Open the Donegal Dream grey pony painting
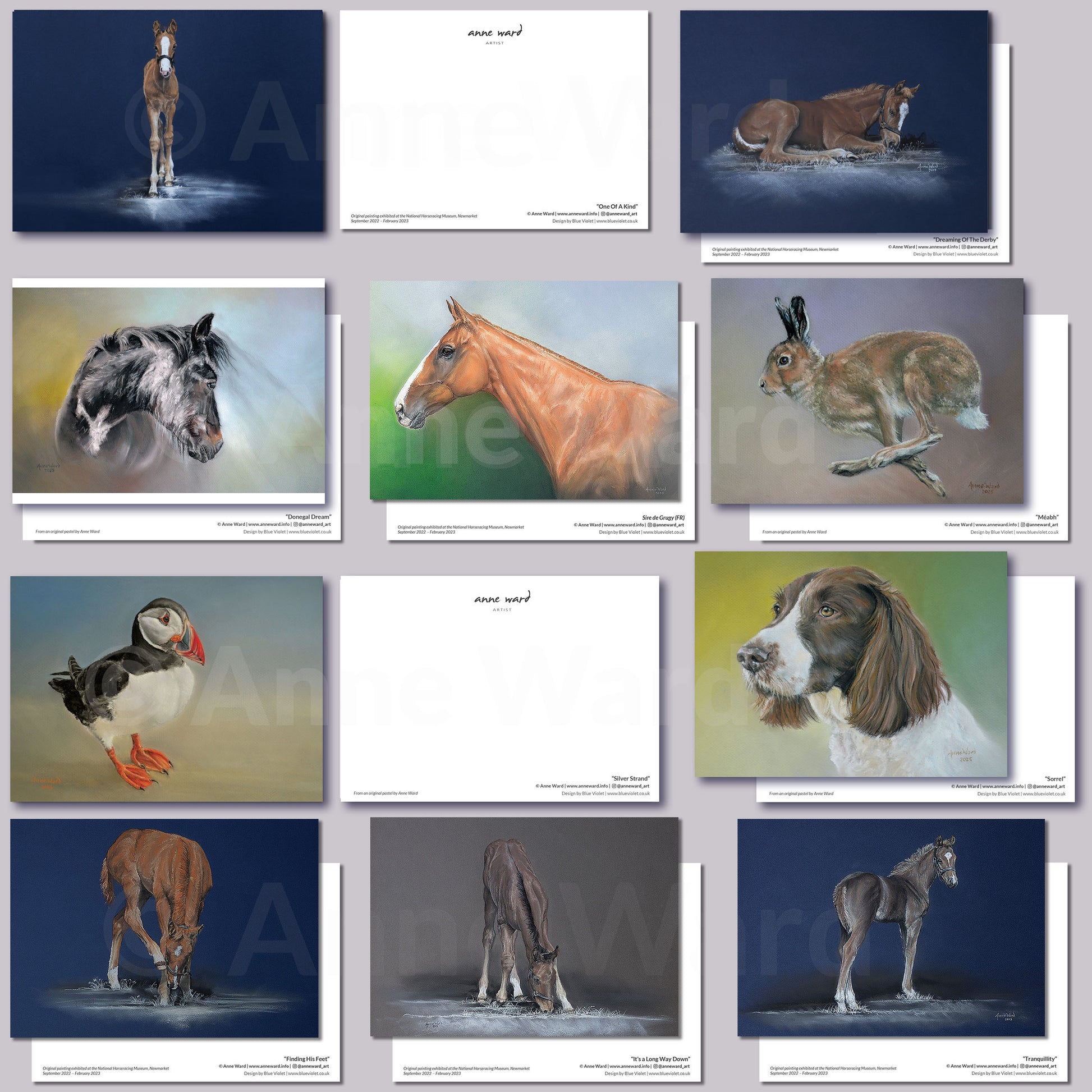Screen dimensions: 1092x1092 point(168,390)
